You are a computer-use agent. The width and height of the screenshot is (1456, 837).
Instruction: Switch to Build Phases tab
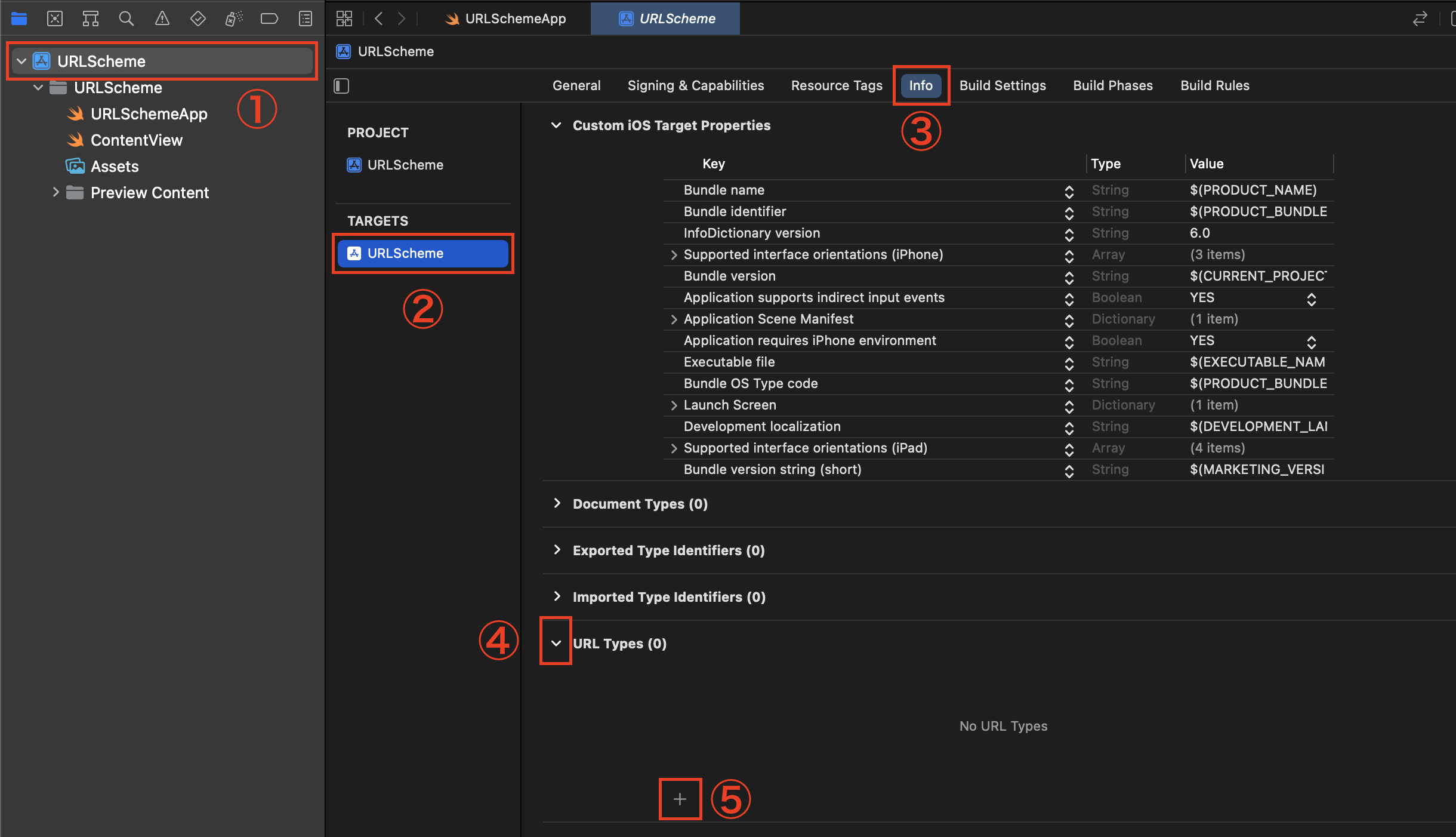coord(1113,85)
